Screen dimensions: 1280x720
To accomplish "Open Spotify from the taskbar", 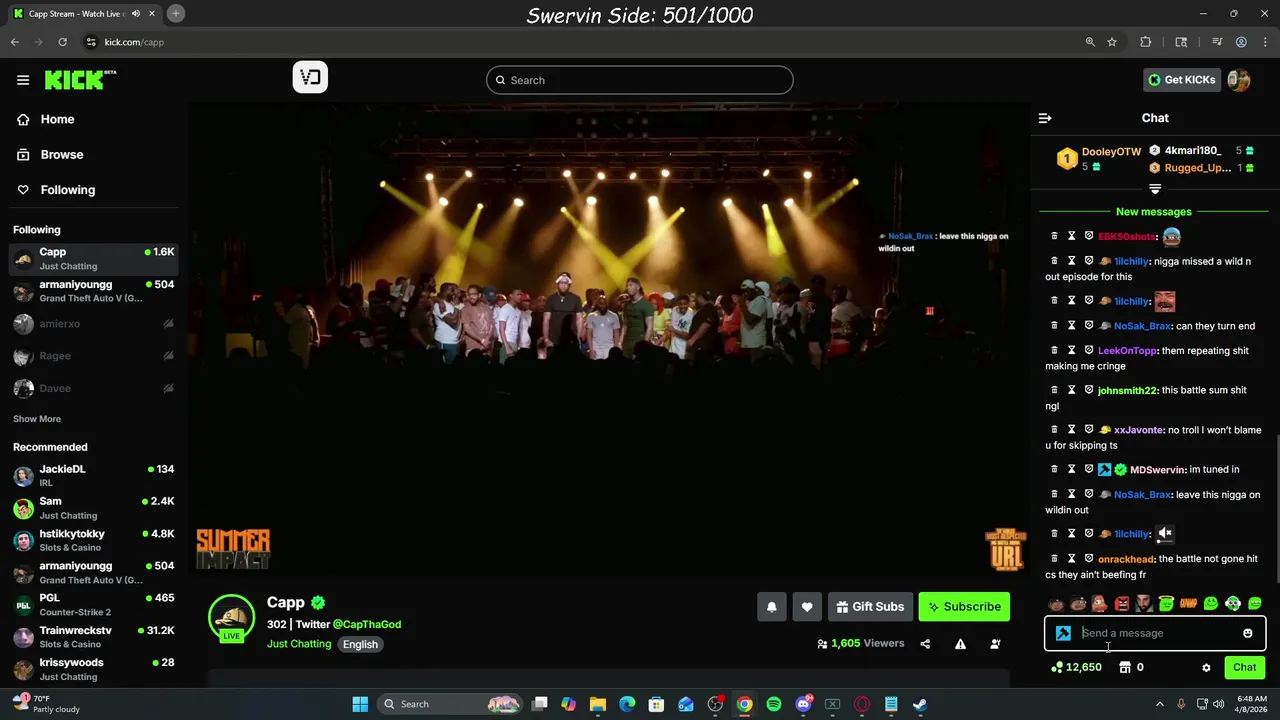I will pyautogui.click(x=774, y=704).
